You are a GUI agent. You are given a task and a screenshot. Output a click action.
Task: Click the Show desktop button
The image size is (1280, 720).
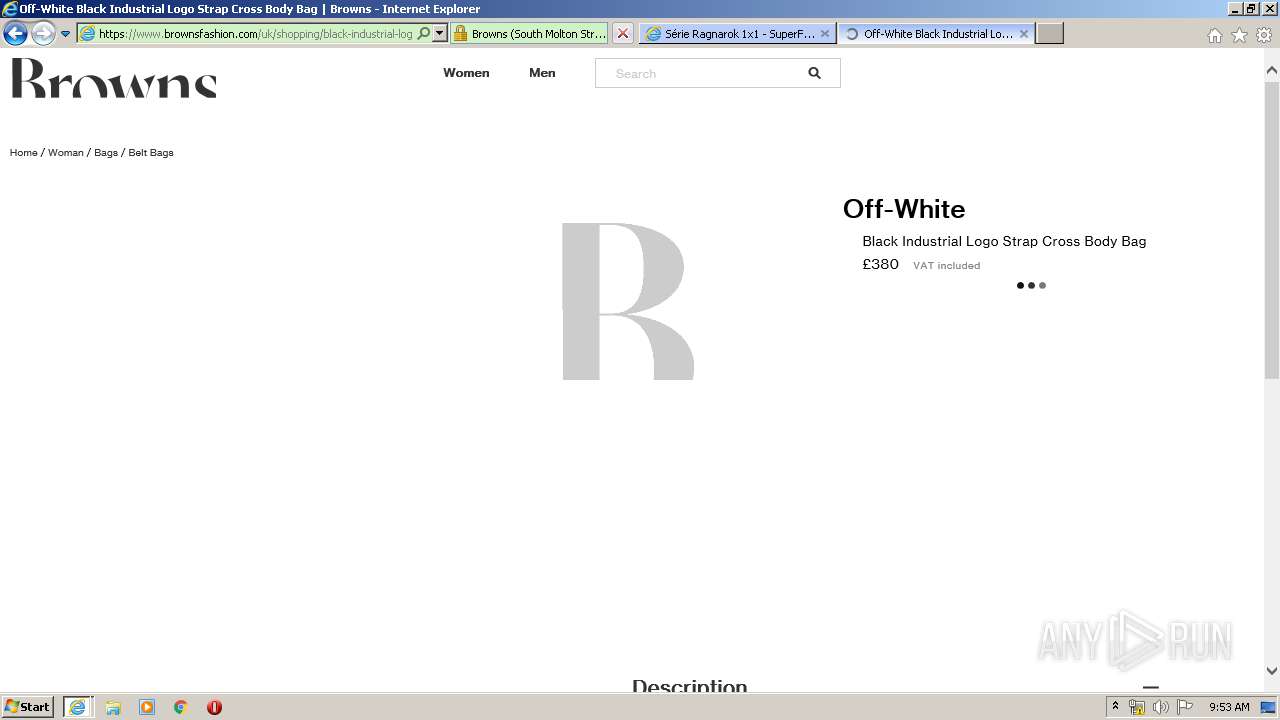1269,707
